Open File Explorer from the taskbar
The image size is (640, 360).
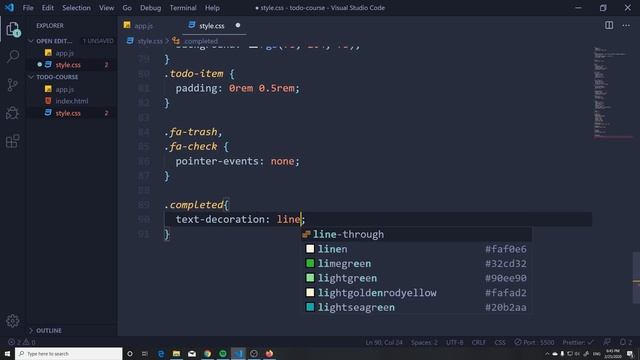pyautogui.click(x=176, y=353)
